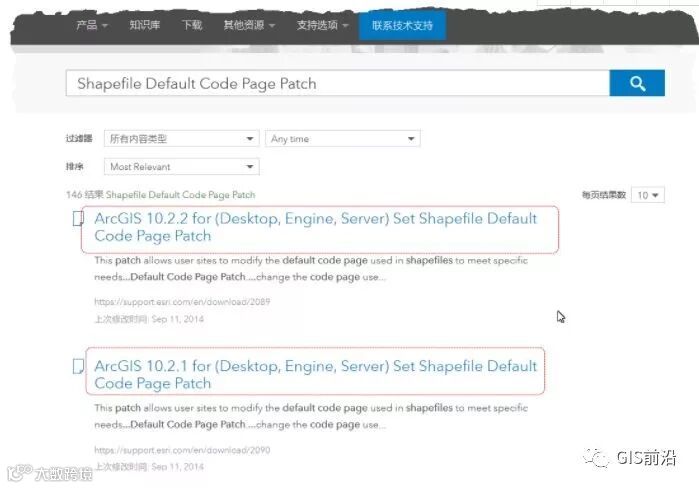Expand the 其他资源 menu

249,25
